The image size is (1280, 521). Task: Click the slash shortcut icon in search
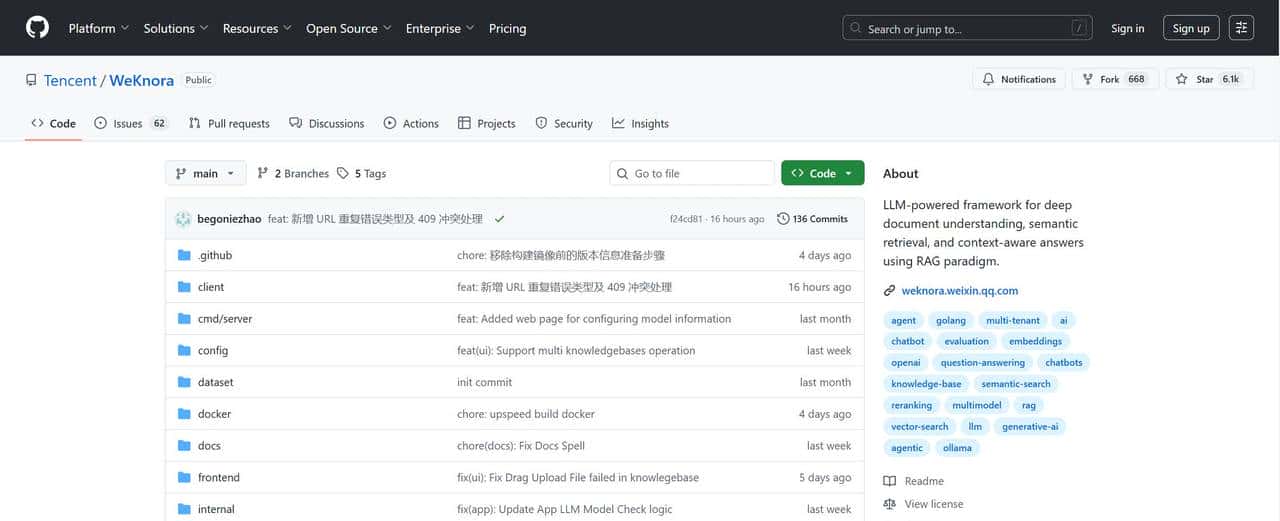click(x=1079, y=29)
